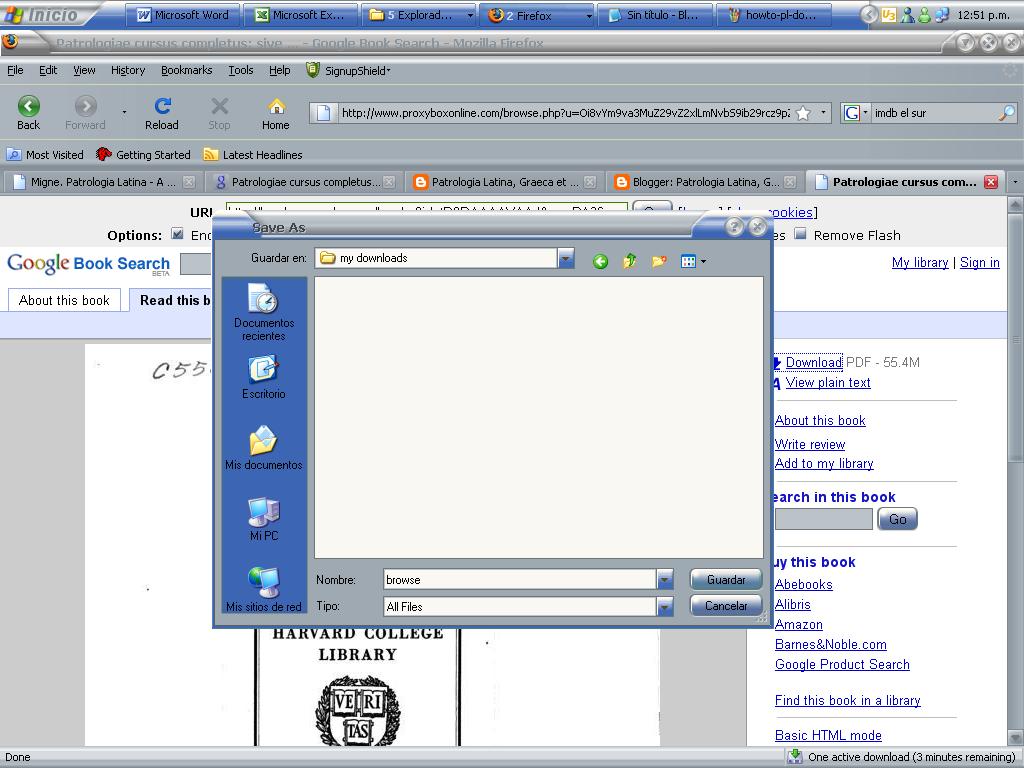
Task: Open the Microsoft Excel taskbar button
Action: [300, 14]
